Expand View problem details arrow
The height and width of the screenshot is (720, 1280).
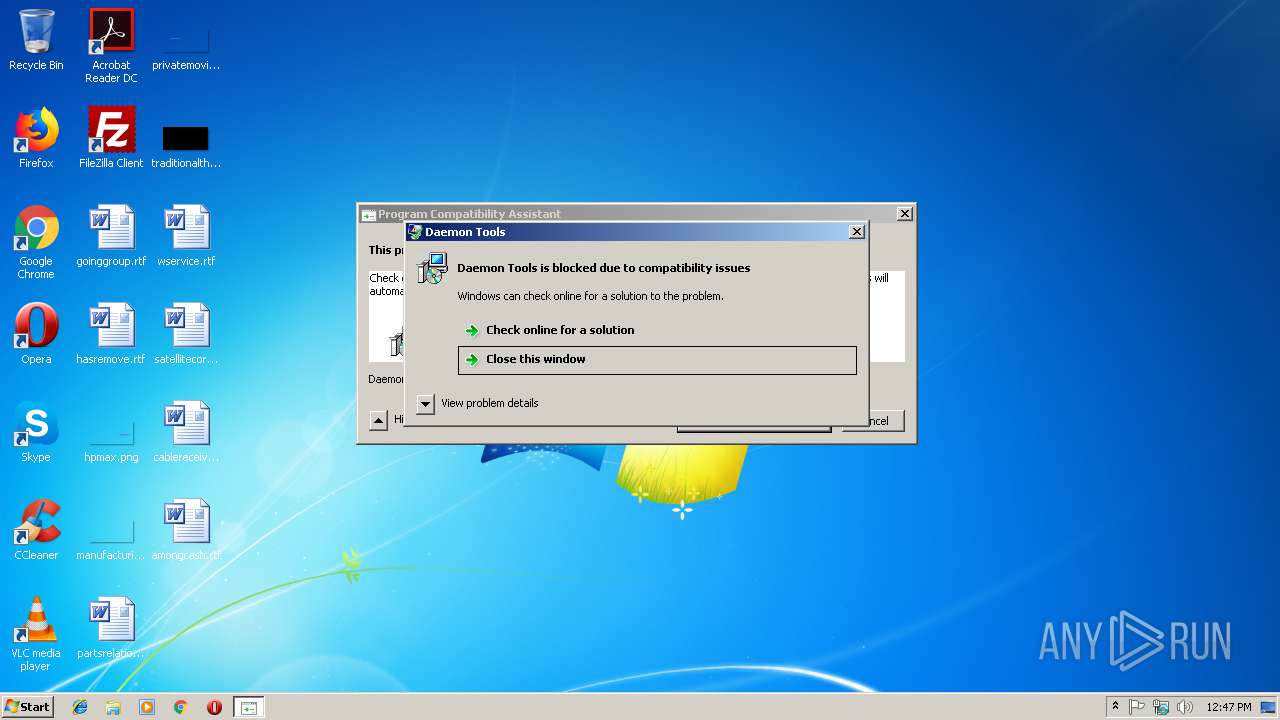[x=425, y=404]
